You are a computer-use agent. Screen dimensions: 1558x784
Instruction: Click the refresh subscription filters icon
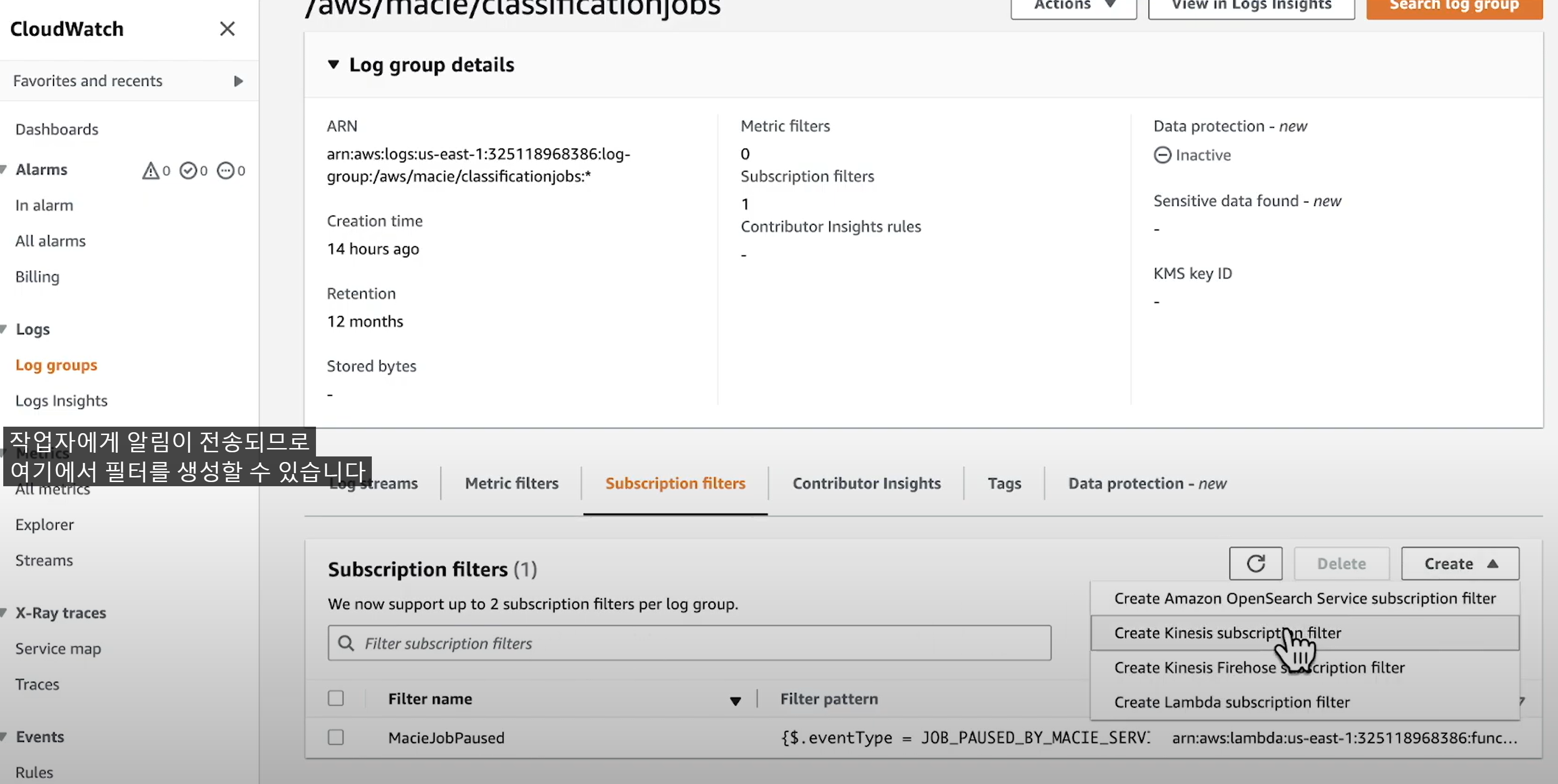[1255, 563]
